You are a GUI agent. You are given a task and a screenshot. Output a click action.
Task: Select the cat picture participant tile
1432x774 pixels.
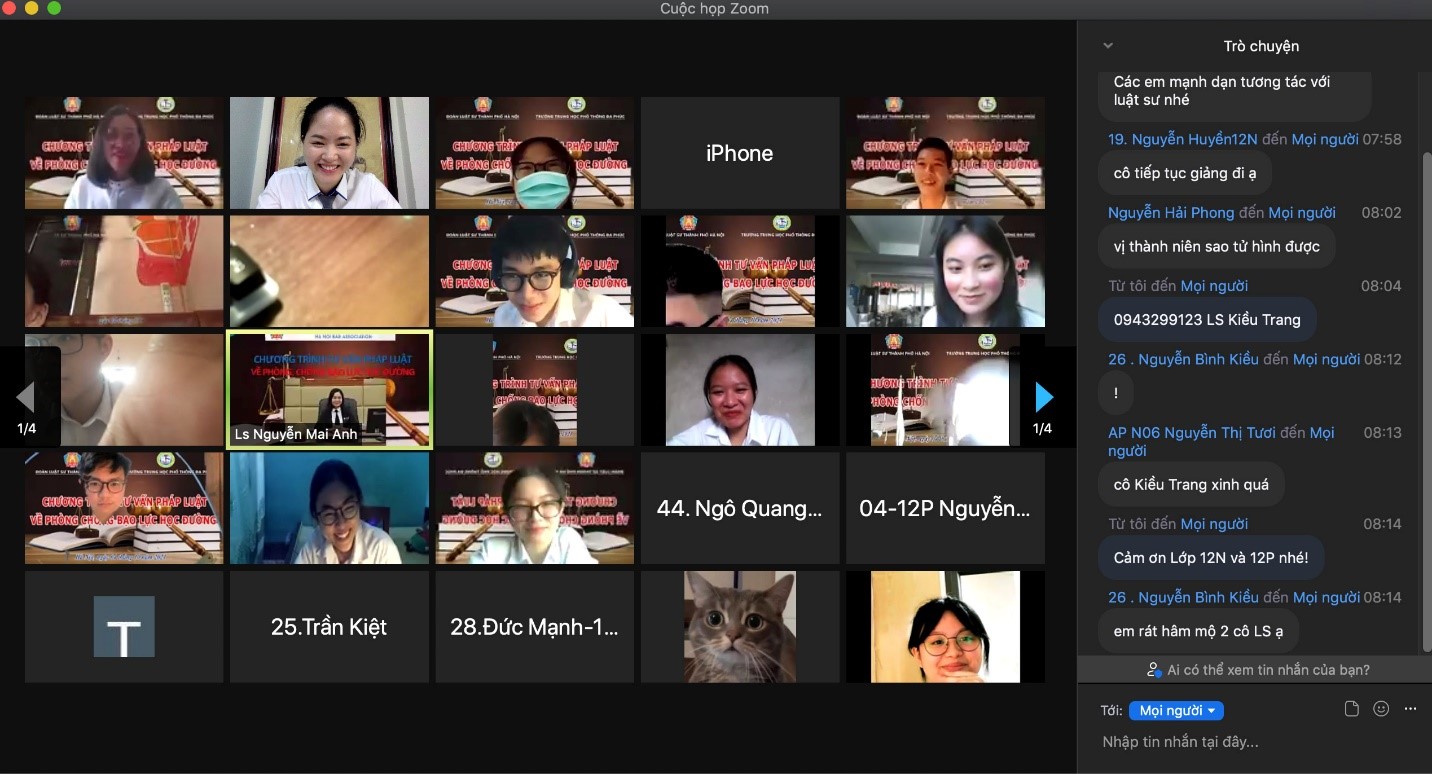[x=739, y=627]
